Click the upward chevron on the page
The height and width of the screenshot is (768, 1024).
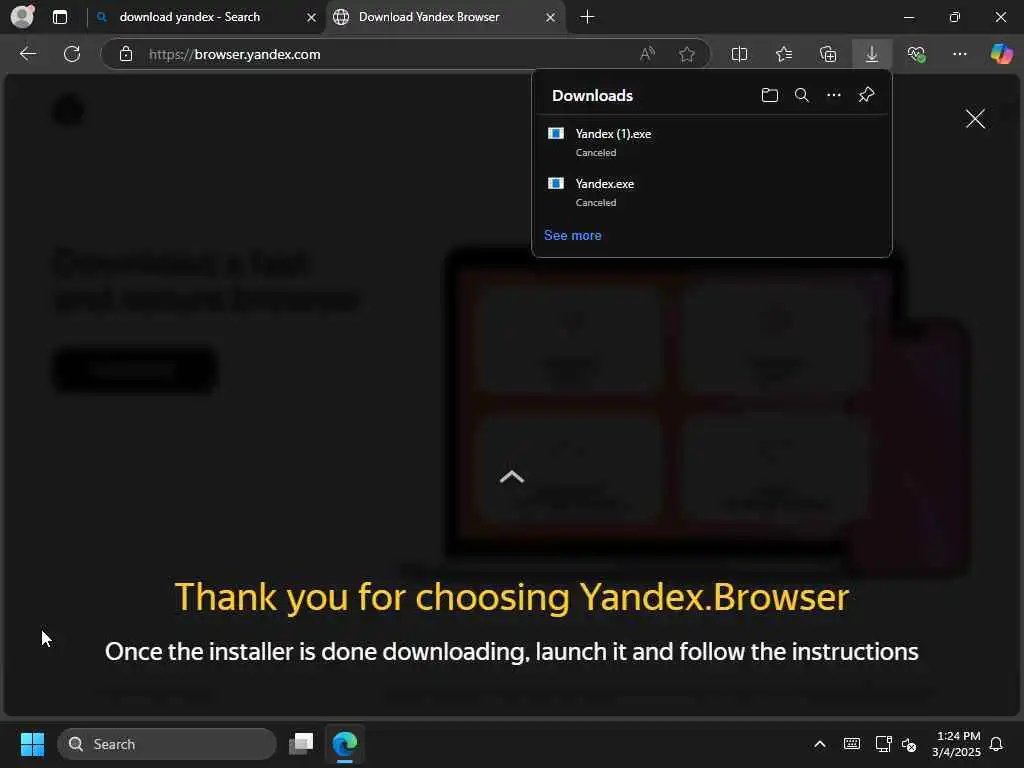point(511,477)
